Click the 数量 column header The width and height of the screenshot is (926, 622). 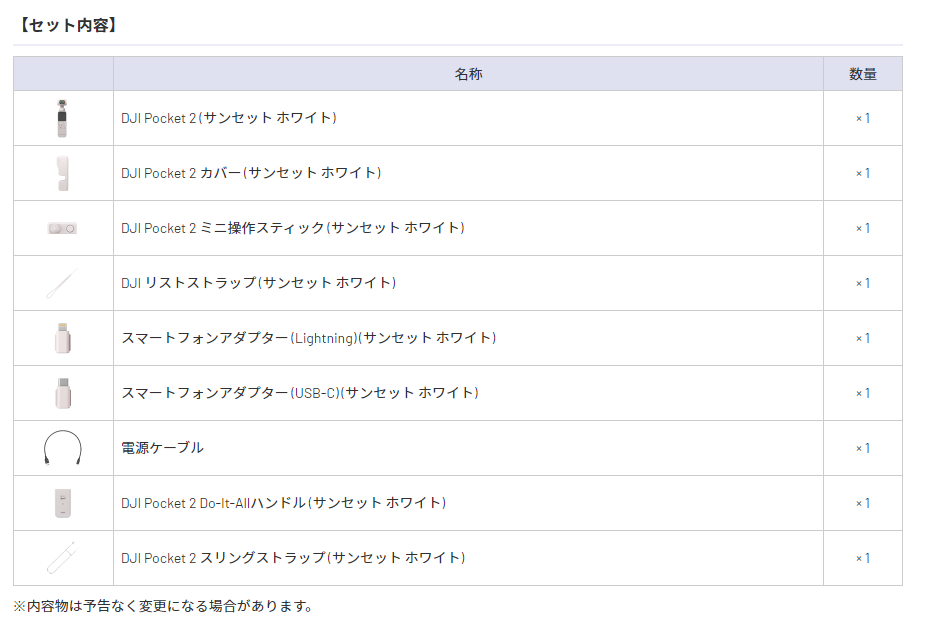[862, 74]
